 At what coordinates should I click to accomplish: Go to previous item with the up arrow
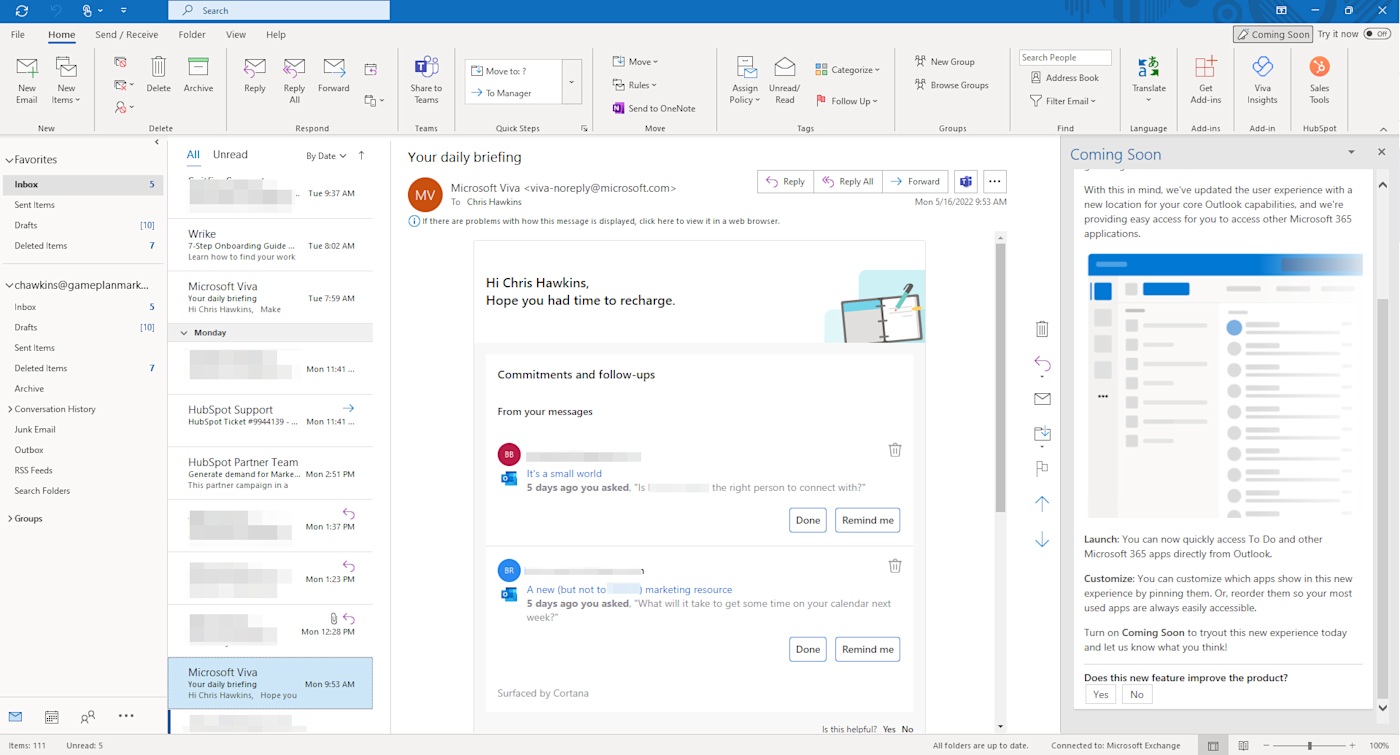[x=1042, y=504]
